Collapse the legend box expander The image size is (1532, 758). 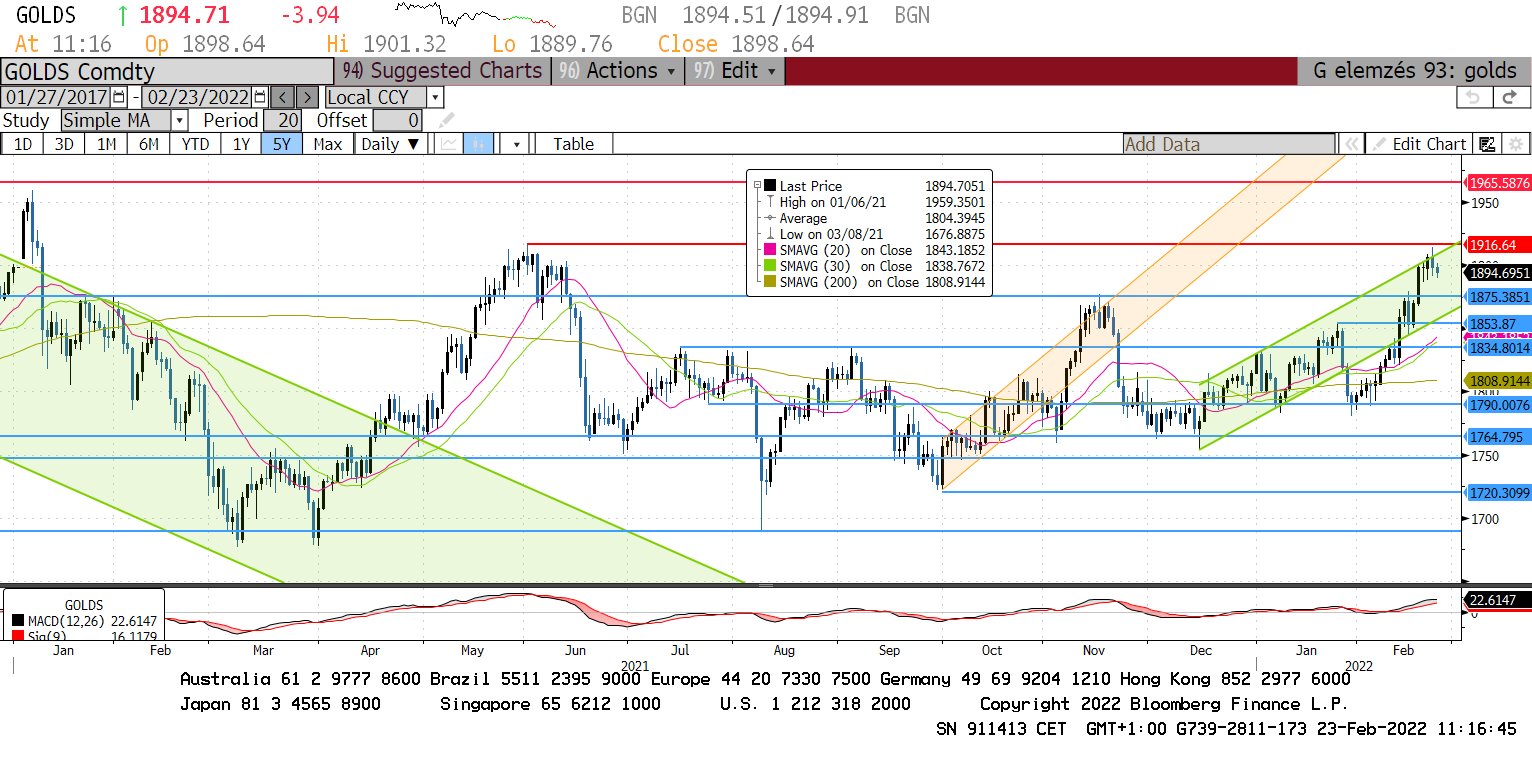coord(757,185)
